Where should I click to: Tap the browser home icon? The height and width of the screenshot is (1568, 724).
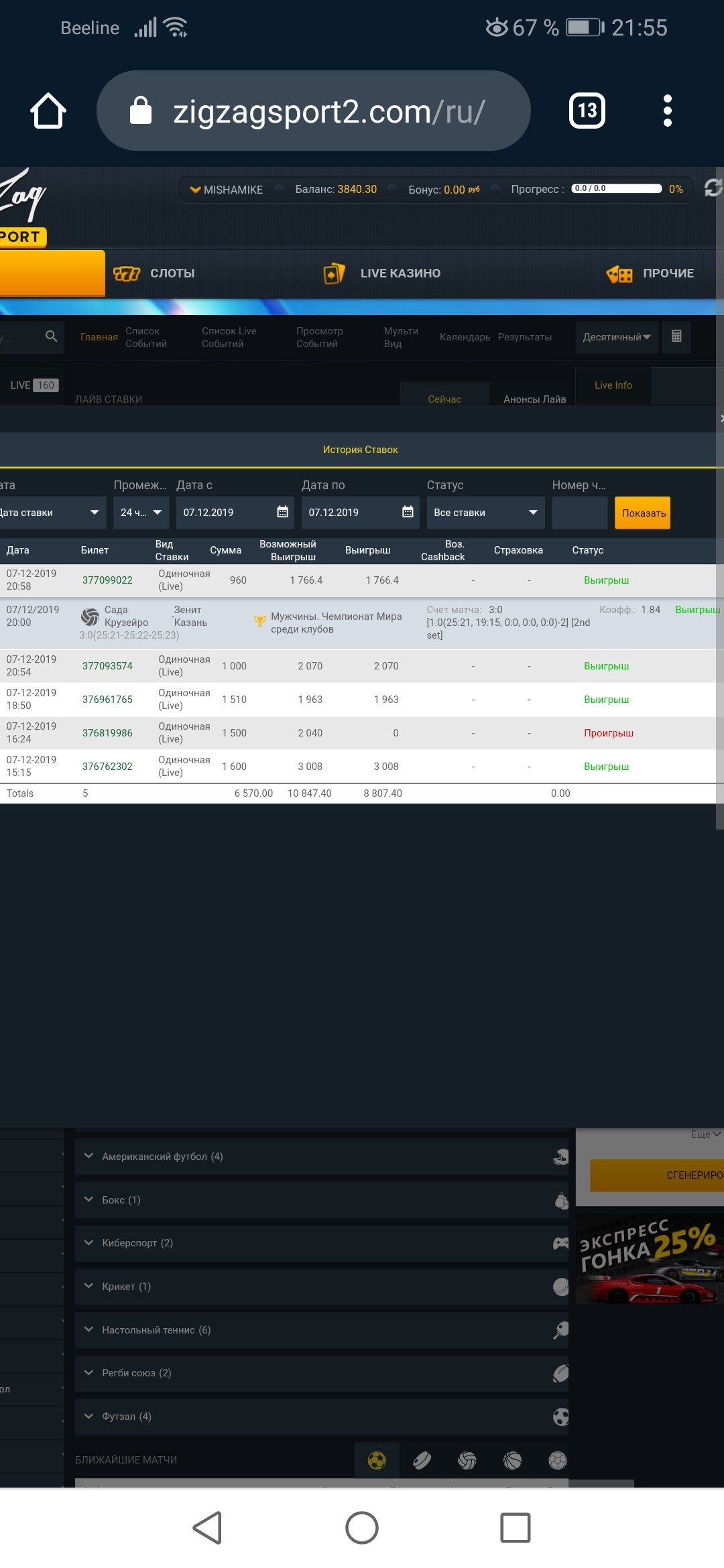[48, 111]
